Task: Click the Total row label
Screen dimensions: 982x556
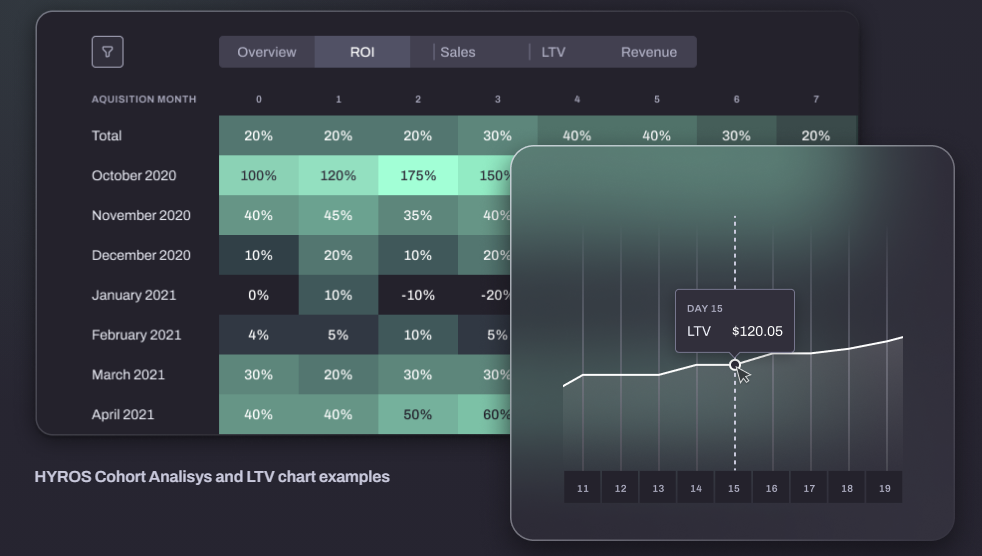Action: [x=107, y=135]
